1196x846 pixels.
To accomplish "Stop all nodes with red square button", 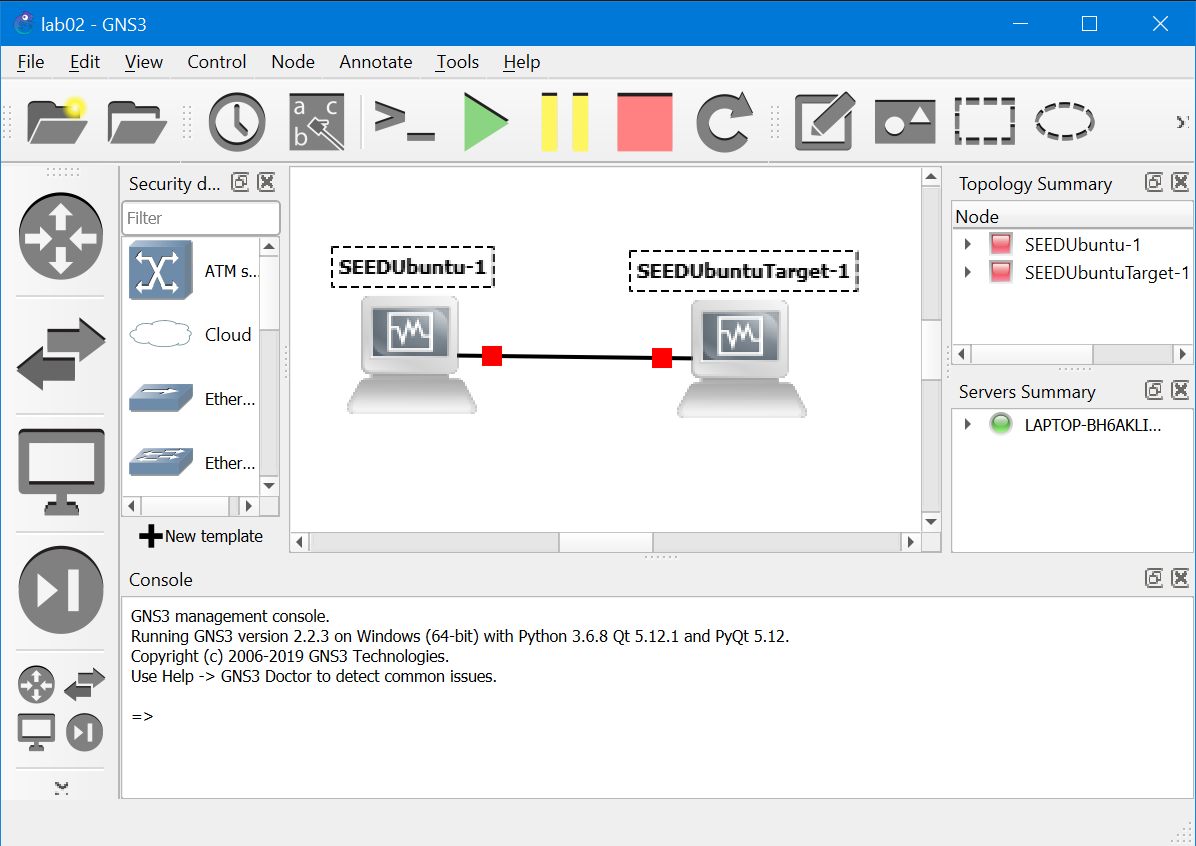I will [645, 121].
